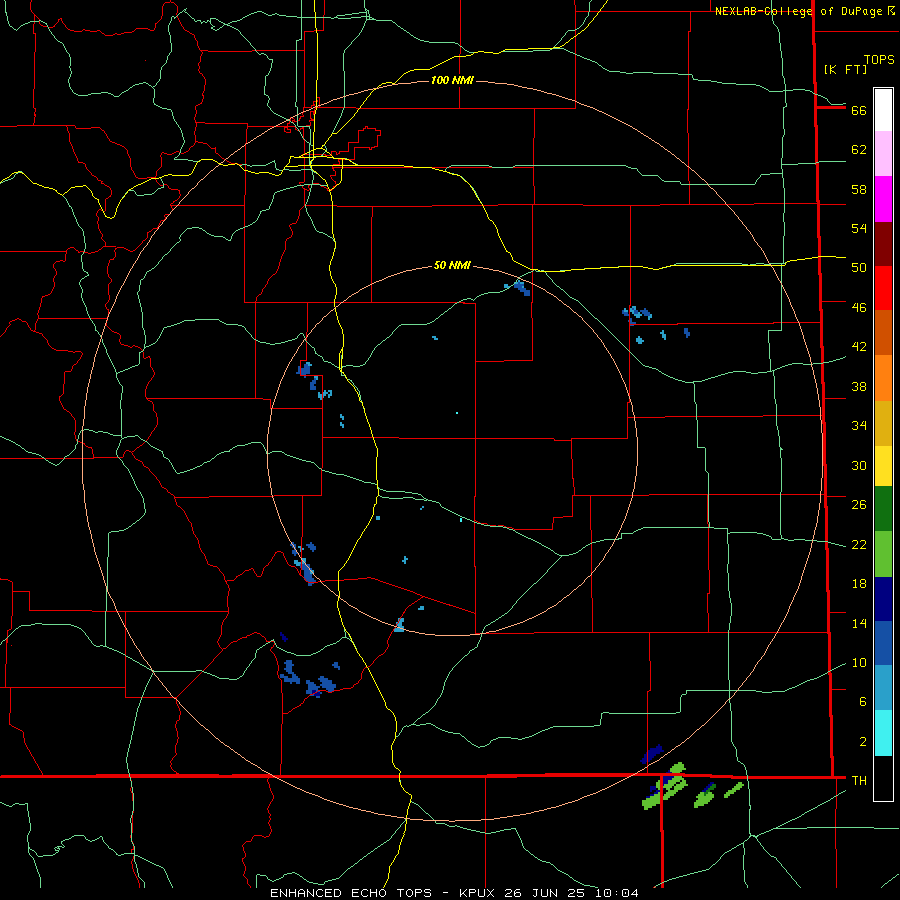900x900 pixels.
Task: Click the '54' legend value
Action: pyautogui.click(x=859, y=228)
